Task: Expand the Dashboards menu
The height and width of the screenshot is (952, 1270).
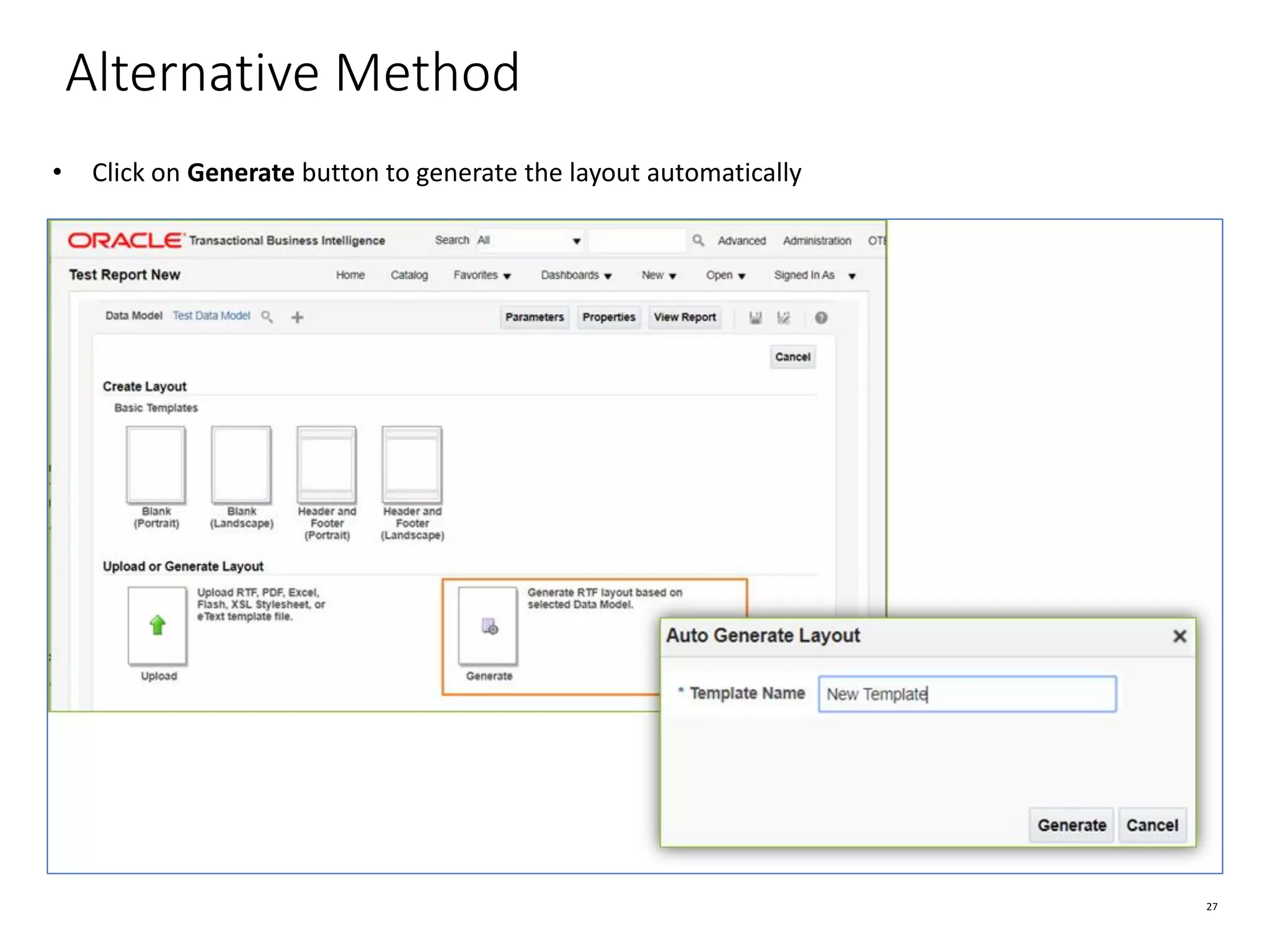Action: [576, 275]
